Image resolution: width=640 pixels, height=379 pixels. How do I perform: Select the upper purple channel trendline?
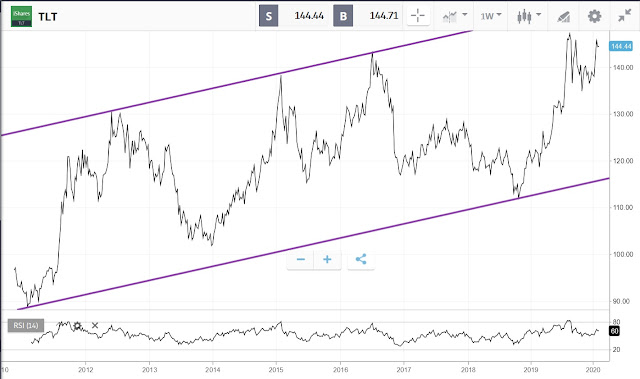click(x=237, y=83)
